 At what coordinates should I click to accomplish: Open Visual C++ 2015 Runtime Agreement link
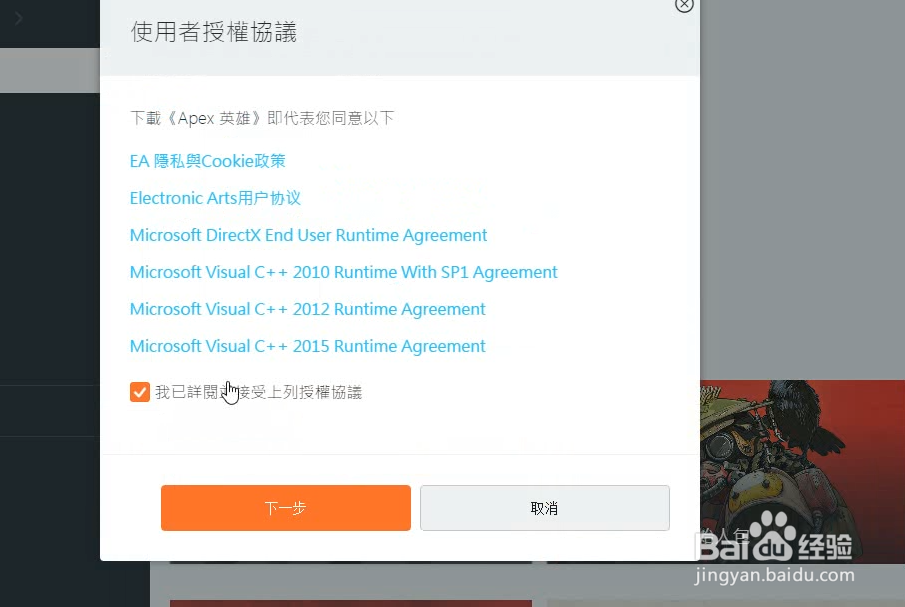tap(308, 346)
